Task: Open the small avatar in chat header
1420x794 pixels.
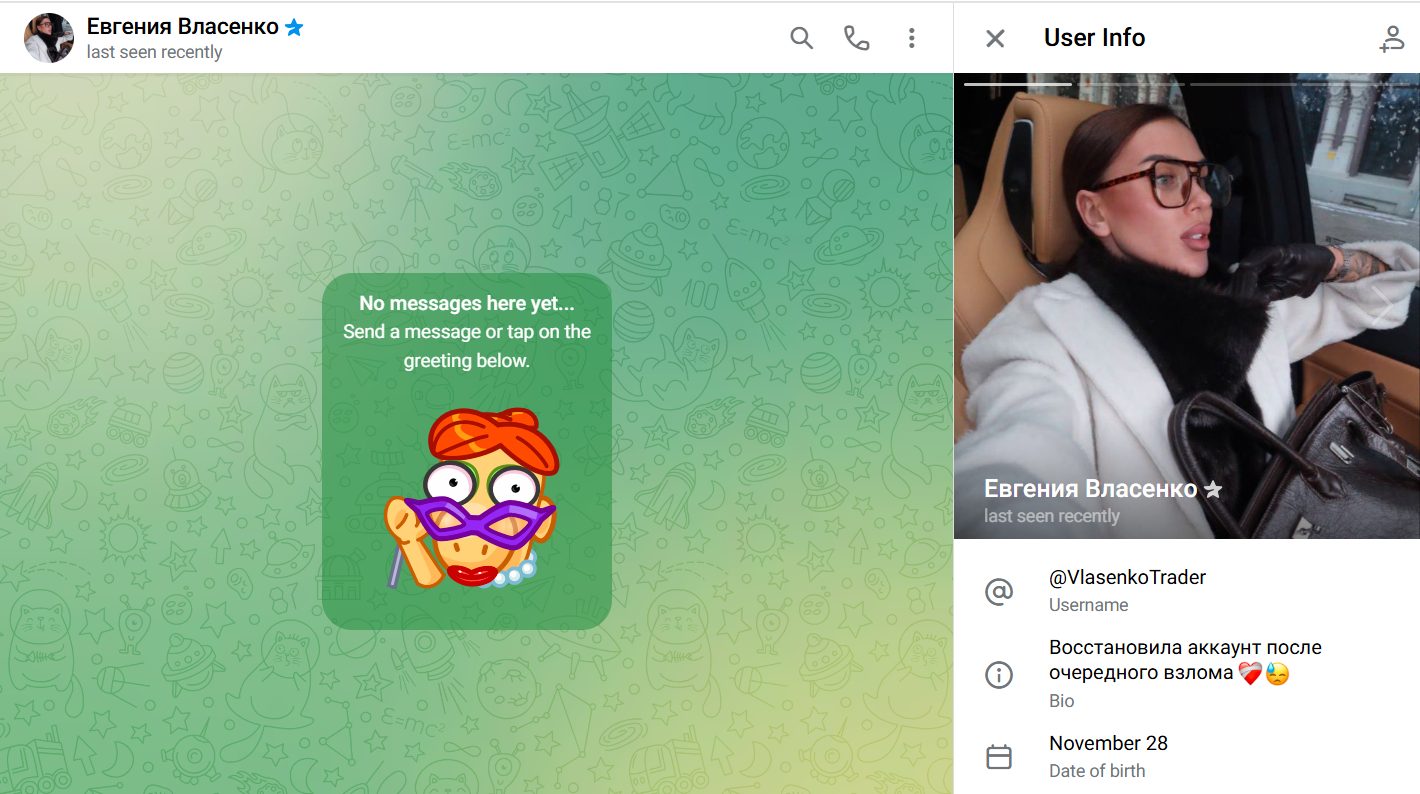Action: point(49,38)
